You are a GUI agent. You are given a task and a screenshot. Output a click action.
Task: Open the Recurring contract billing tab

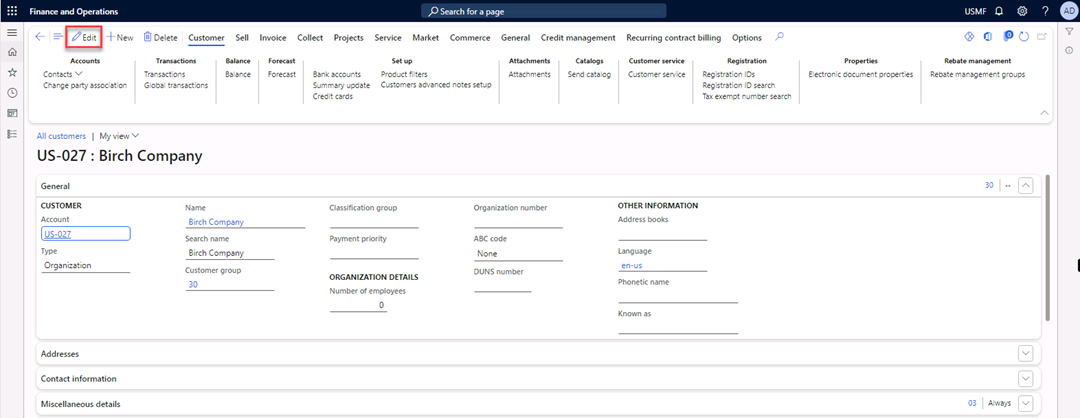674,38
